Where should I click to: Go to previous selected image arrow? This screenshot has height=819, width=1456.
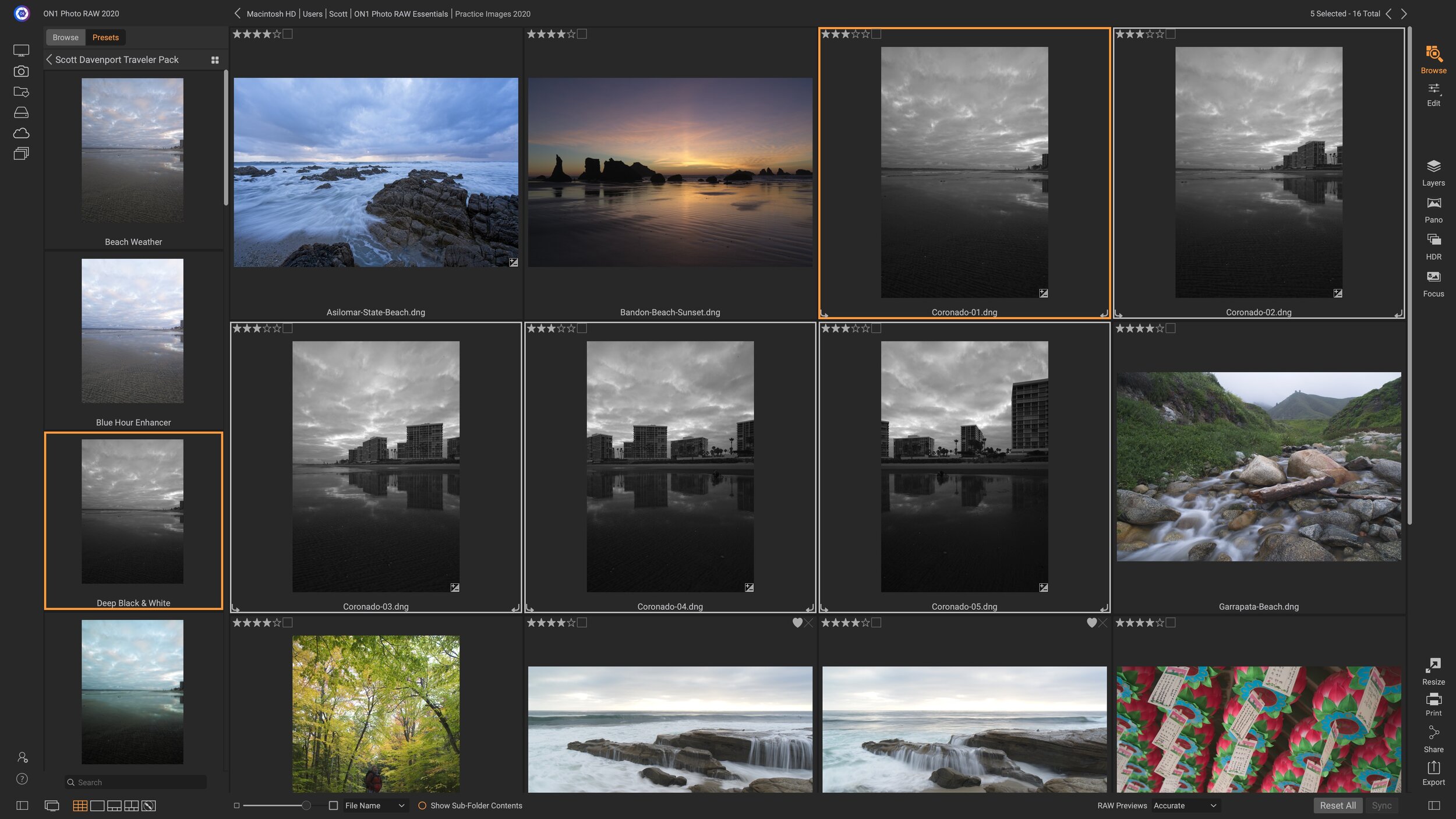(1389, 13)
